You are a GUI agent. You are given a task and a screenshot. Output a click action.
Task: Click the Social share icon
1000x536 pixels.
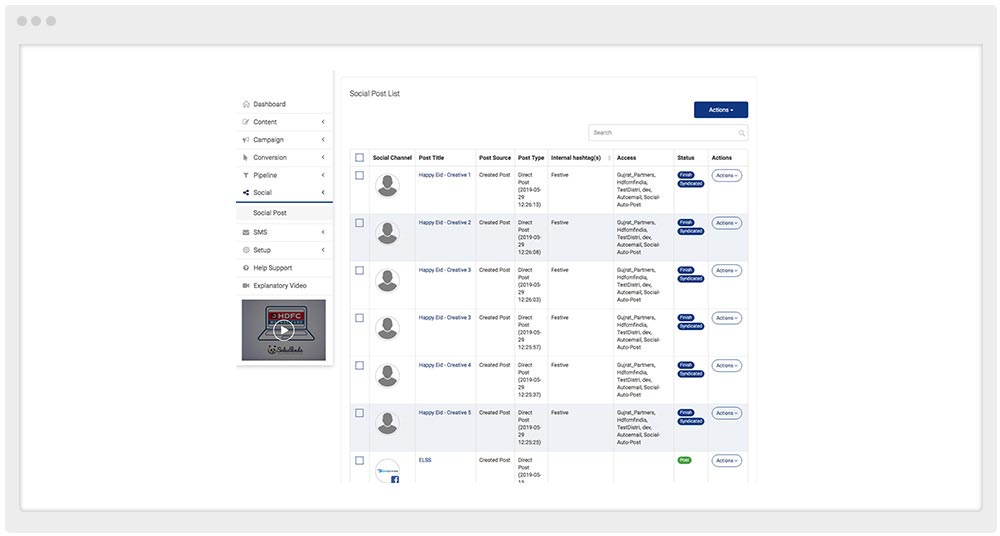tap(246, 193)
